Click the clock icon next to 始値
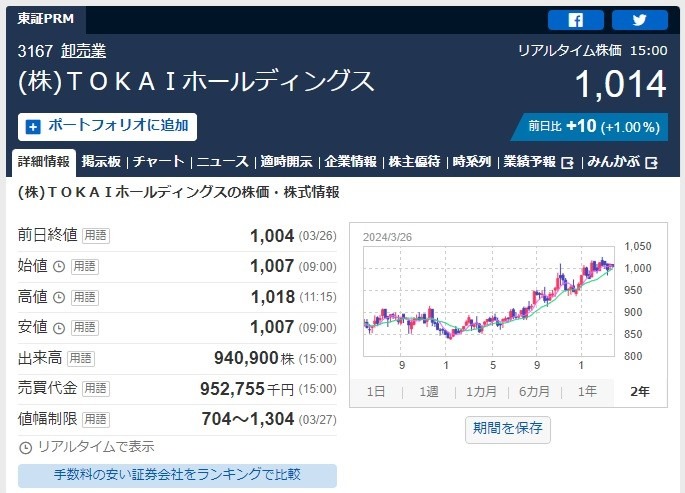Viewport: 685px width, 493px height. pyautogui.click(x=59, y=266)
